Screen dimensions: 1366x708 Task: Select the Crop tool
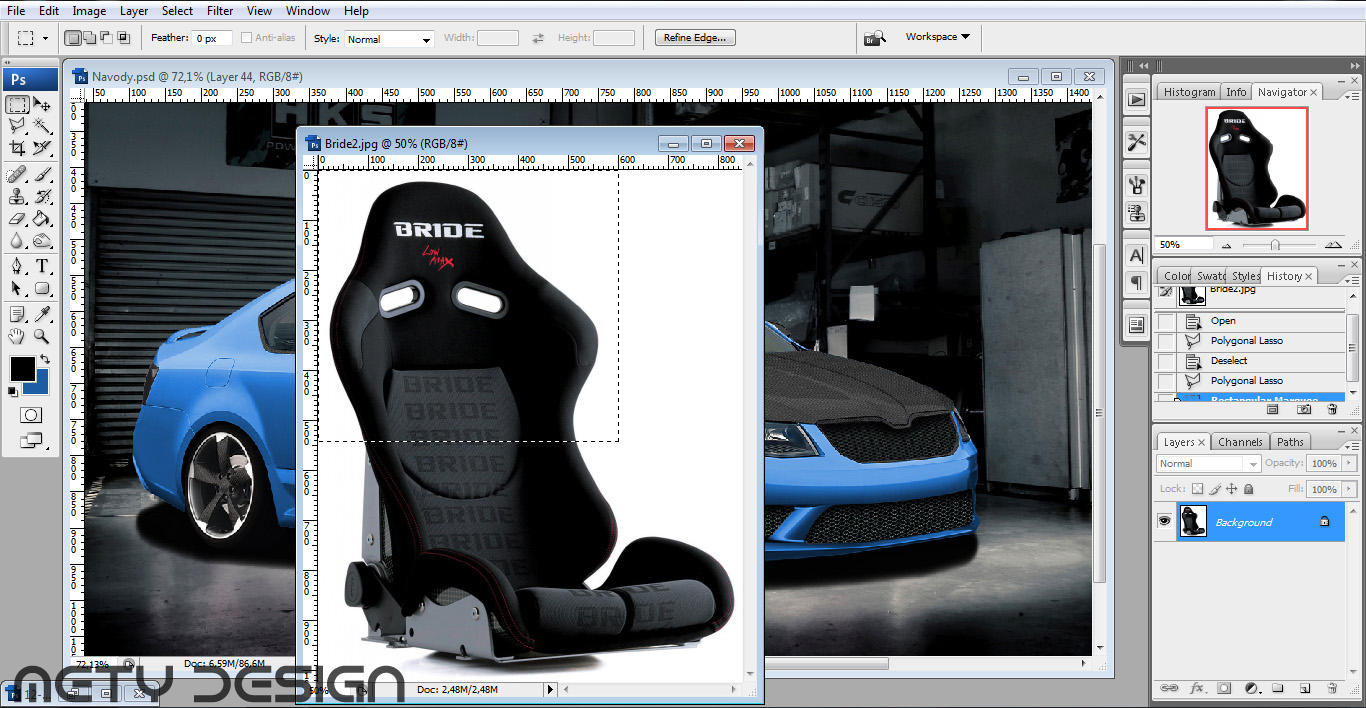pos(17,147)
